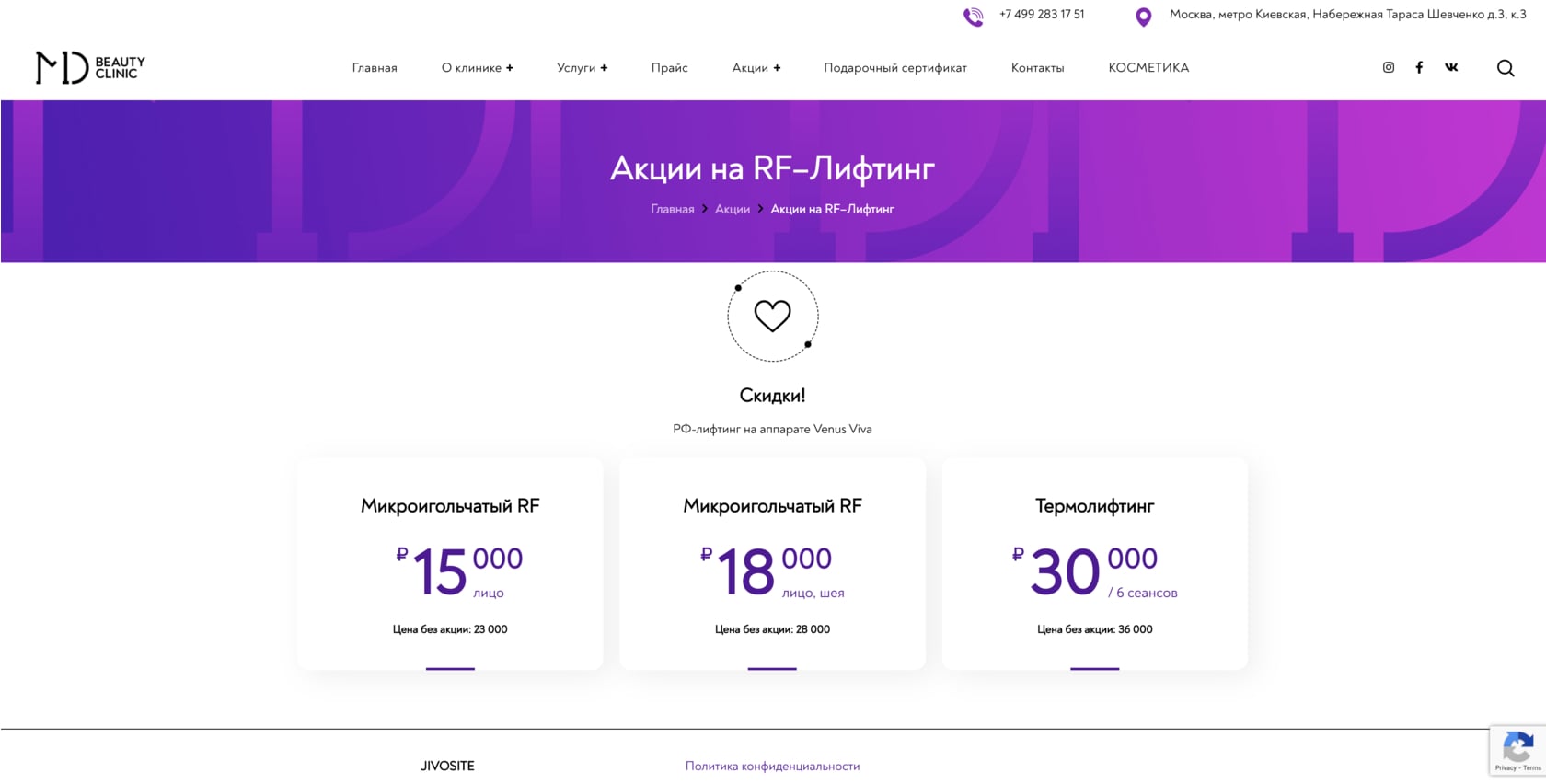Image resolution: width=1546 pixels, height=784 pixels.
Task: Click the Акции на RF–Лифтинг page title
Action: click(772, 168)
